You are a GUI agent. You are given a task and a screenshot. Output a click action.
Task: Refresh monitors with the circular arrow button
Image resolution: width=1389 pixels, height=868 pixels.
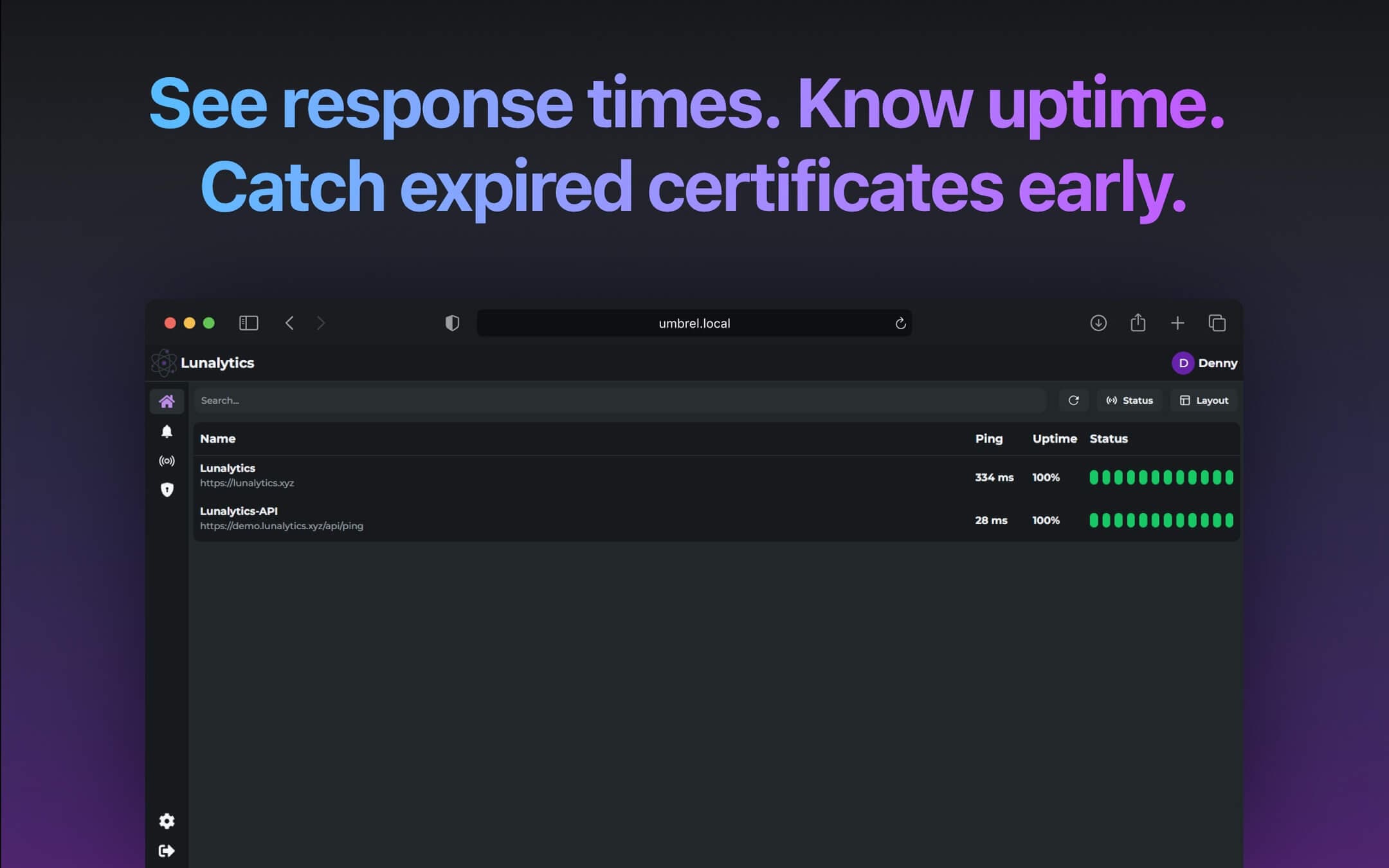(1073, 401)
